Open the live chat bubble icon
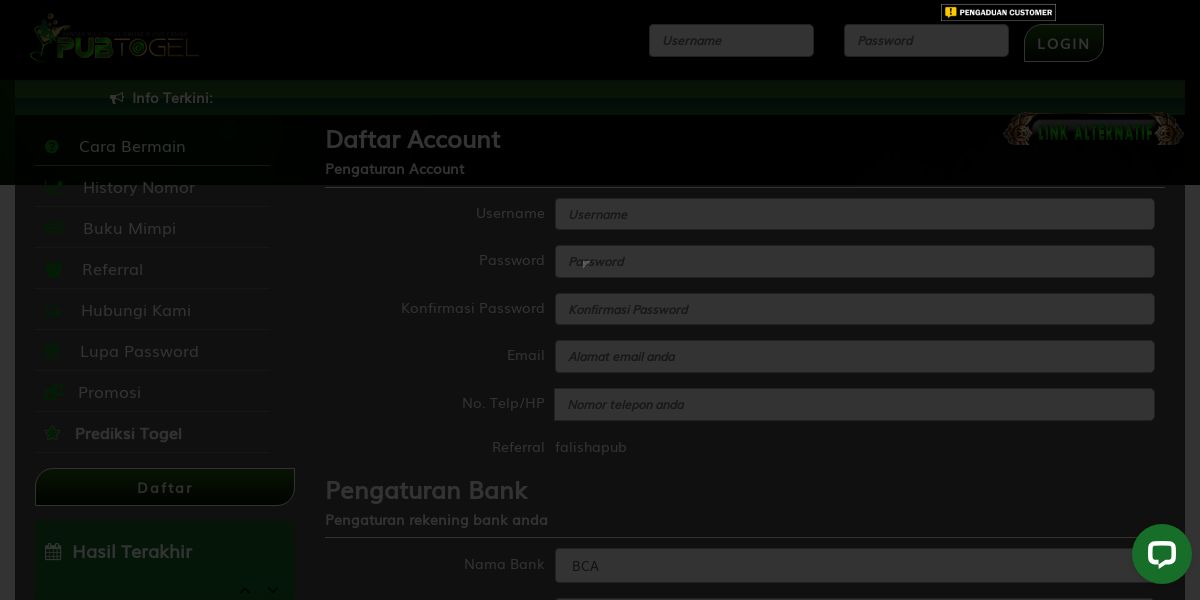Image resolution: width=1200 pixels, height=600 pixels. [x=1161, y=554]
